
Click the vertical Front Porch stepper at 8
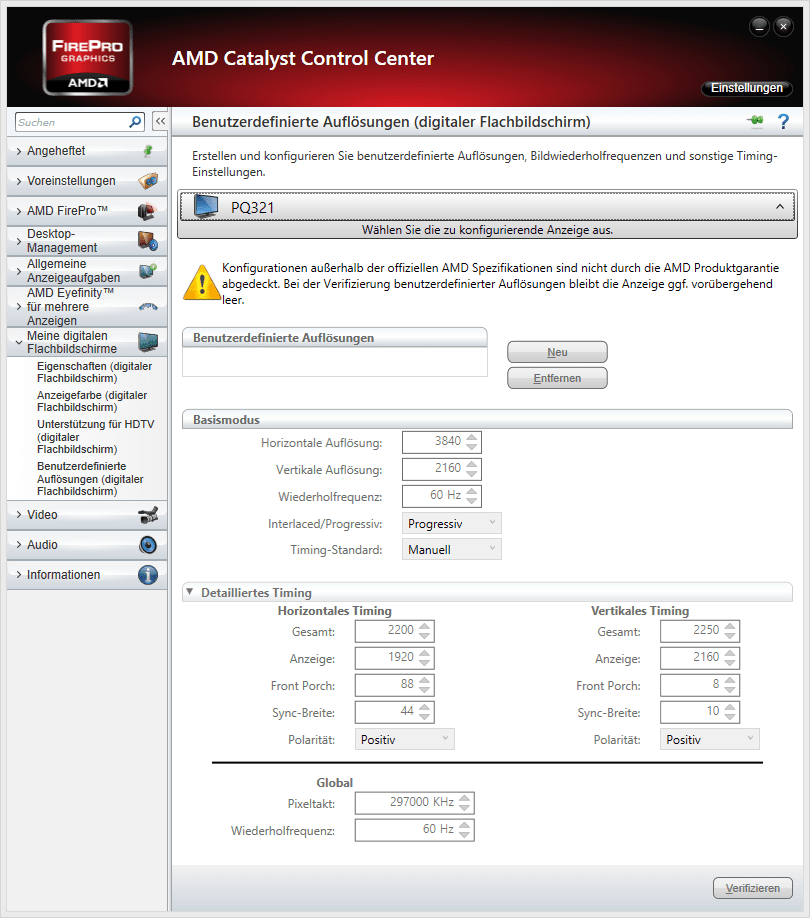730,685
